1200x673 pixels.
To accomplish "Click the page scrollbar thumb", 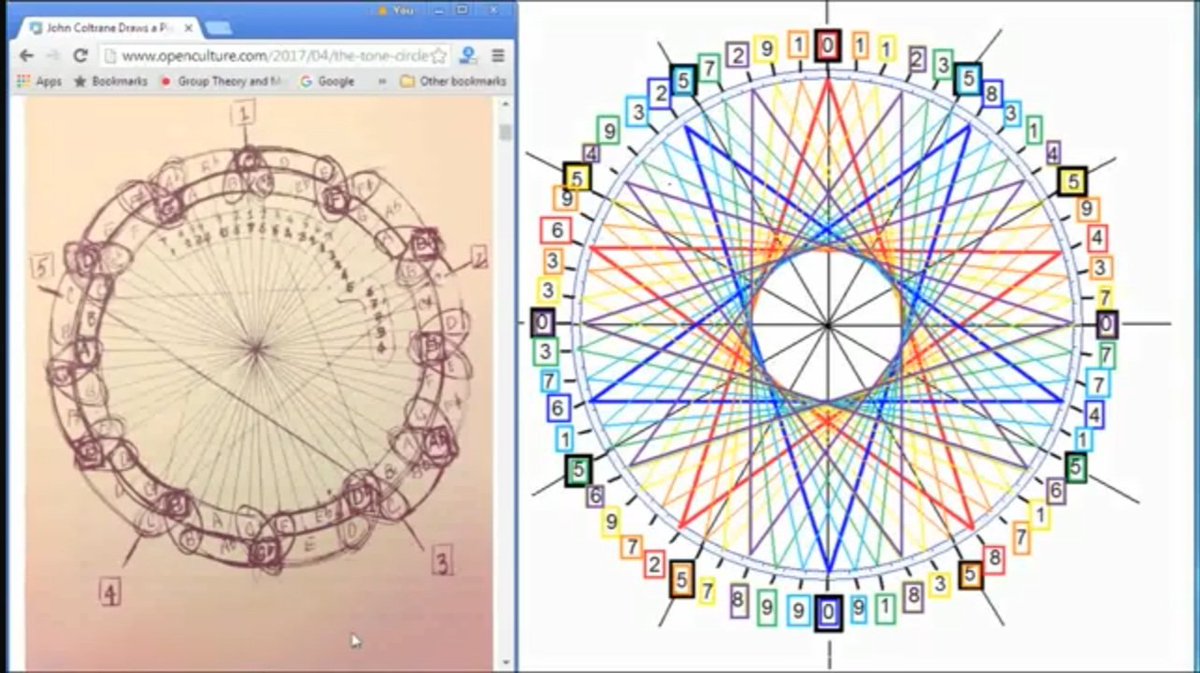I will [505, 131].
